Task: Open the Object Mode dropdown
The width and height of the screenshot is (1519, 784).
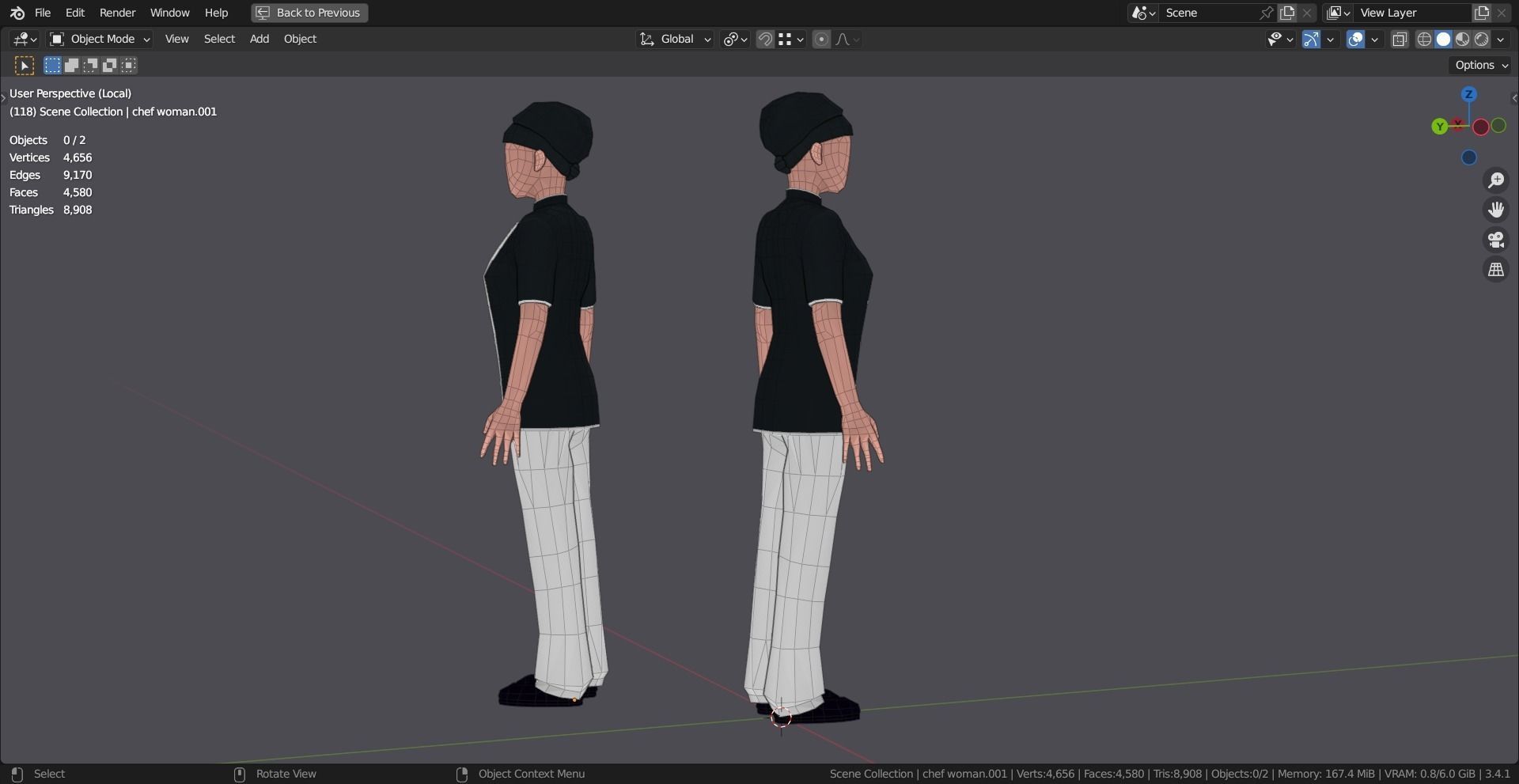Action: pyautogui.click(x=100, y=39)
